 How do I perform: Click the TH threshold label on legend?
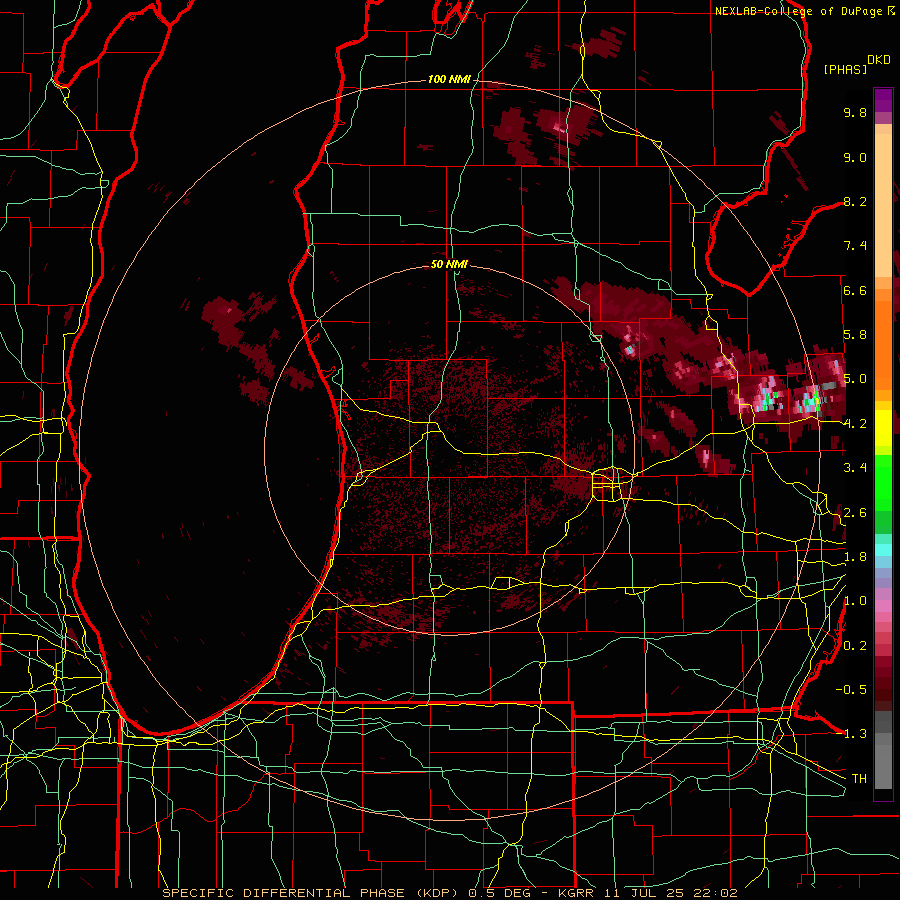coord(859,779)
